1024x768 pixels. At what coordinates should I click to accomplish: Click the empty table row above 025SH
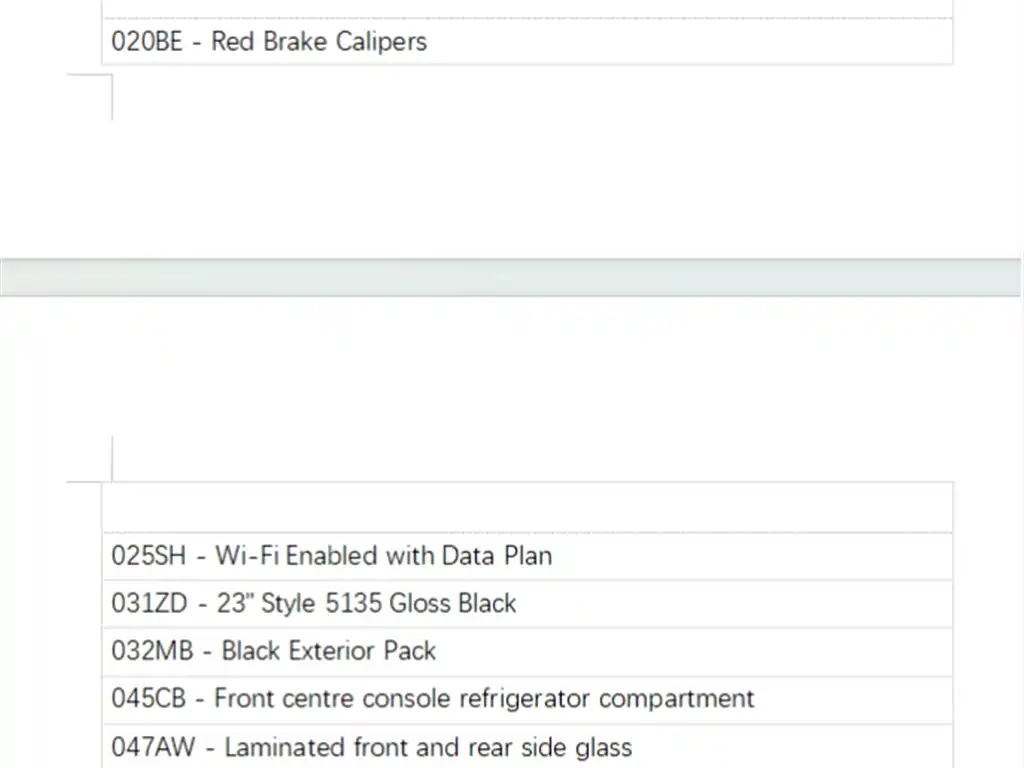[527, 508]
